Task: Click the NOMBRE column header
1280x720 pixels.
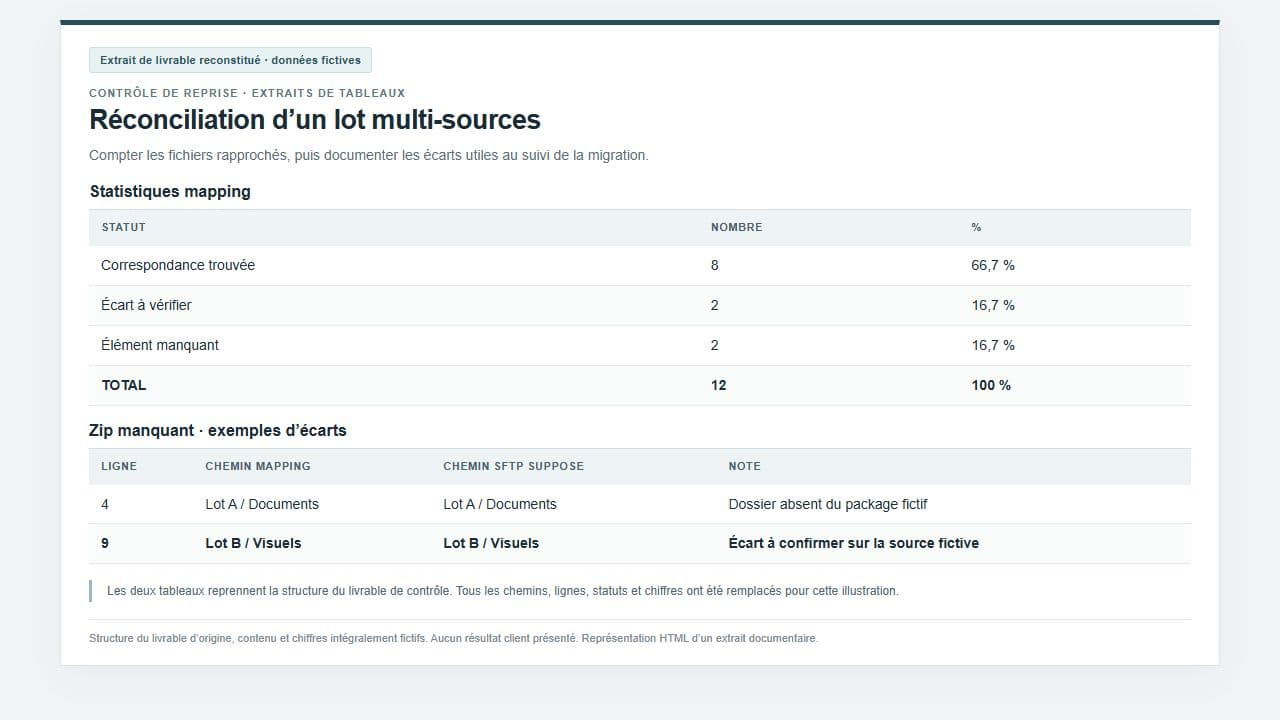Action: [x=737, y=227]
